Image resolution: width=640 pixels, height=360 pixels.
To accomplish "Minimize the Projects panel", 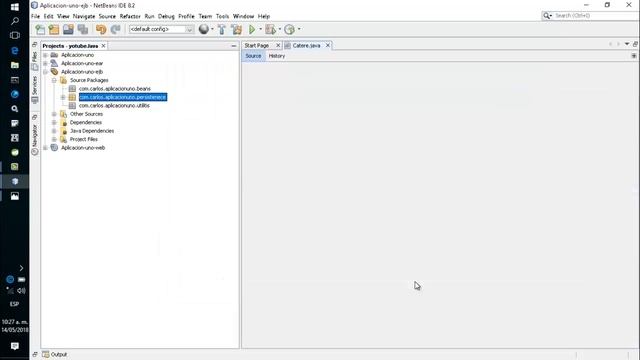I will 234,46.
